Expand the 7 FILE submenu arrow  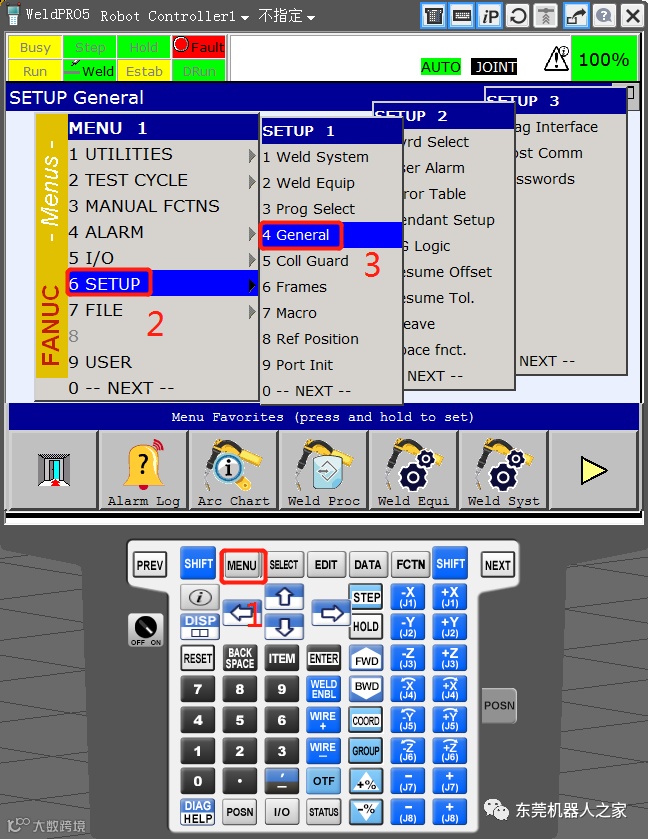(x=252, y=311)
